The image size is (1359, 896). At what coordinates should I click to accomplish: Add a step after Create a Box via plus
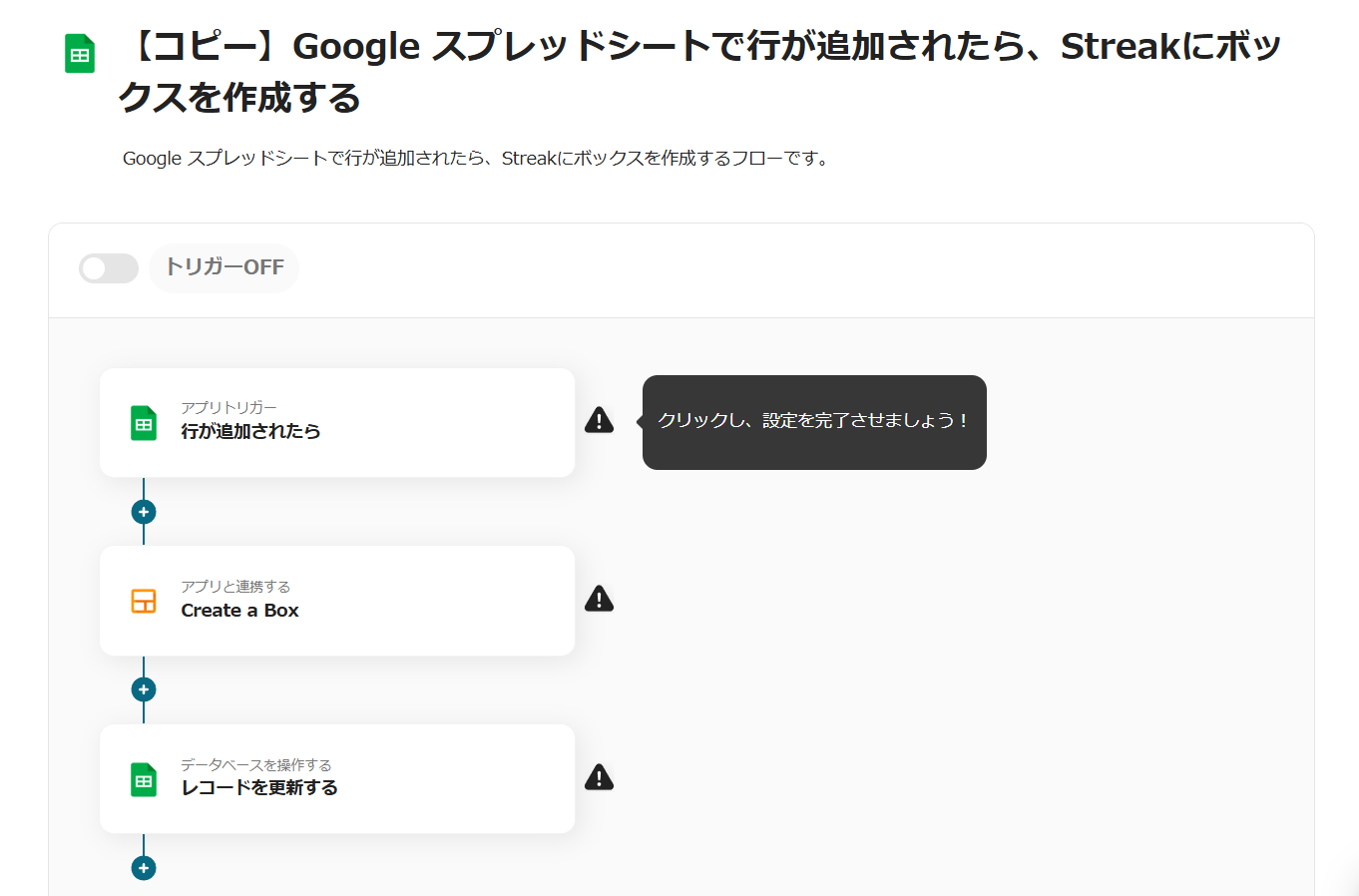(144, 689)
